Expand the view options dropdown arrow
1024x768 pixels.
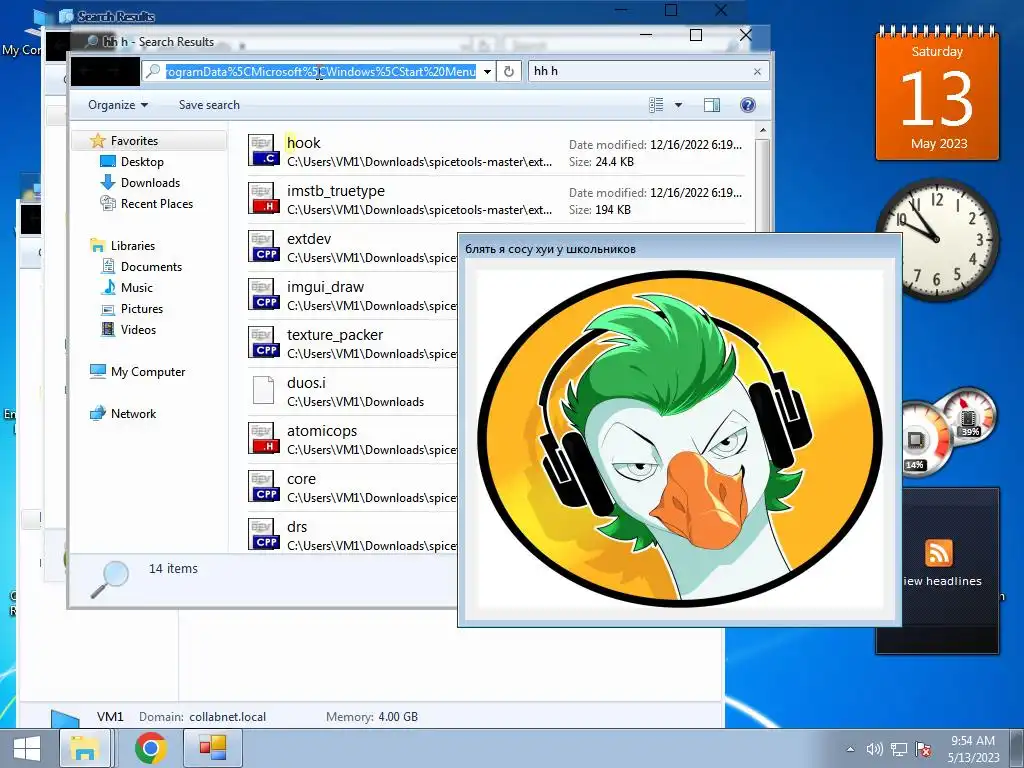tap(679, 105)
